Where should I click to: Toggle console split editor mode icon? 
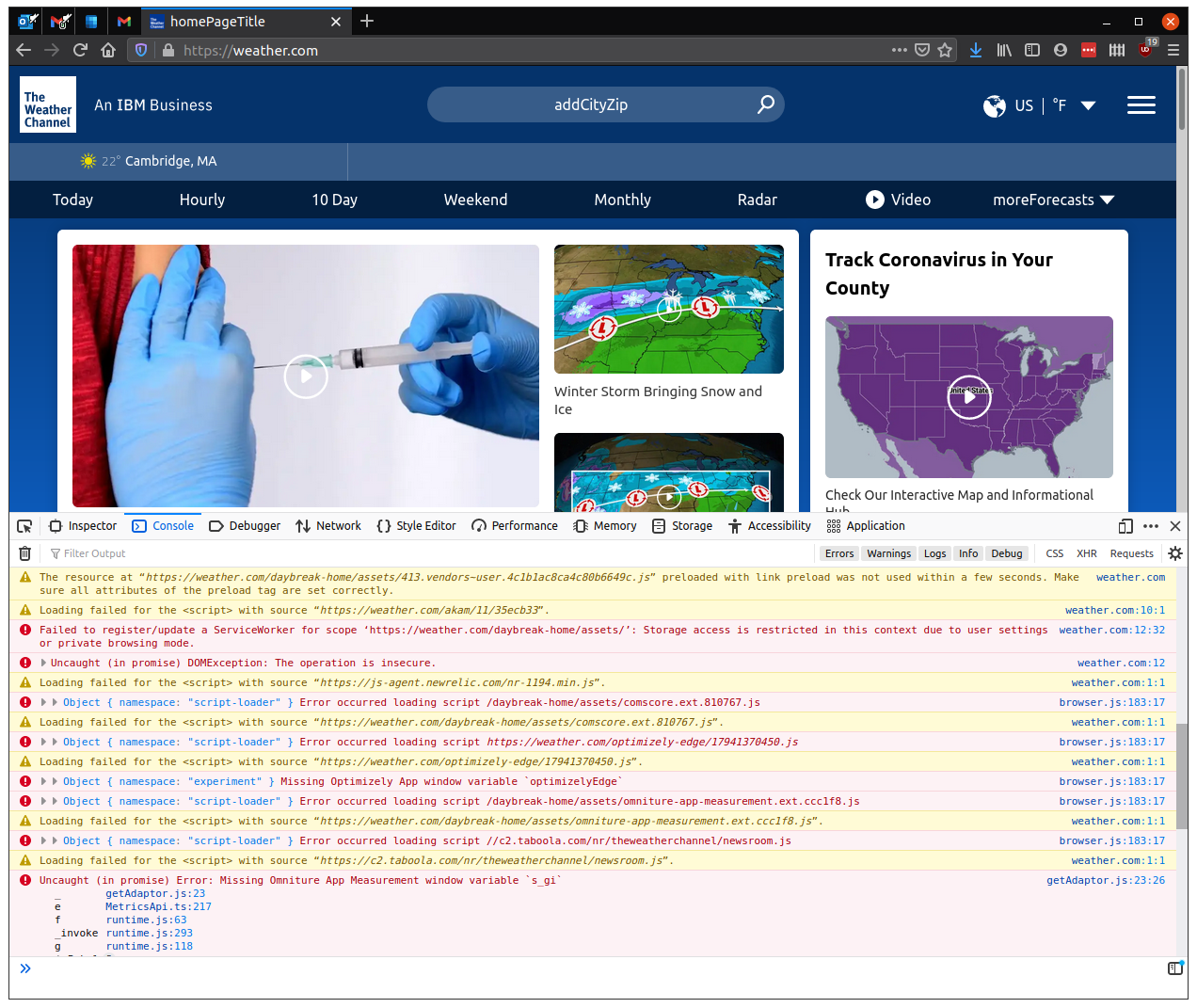pyautogui.click(x=1174, y=968)
